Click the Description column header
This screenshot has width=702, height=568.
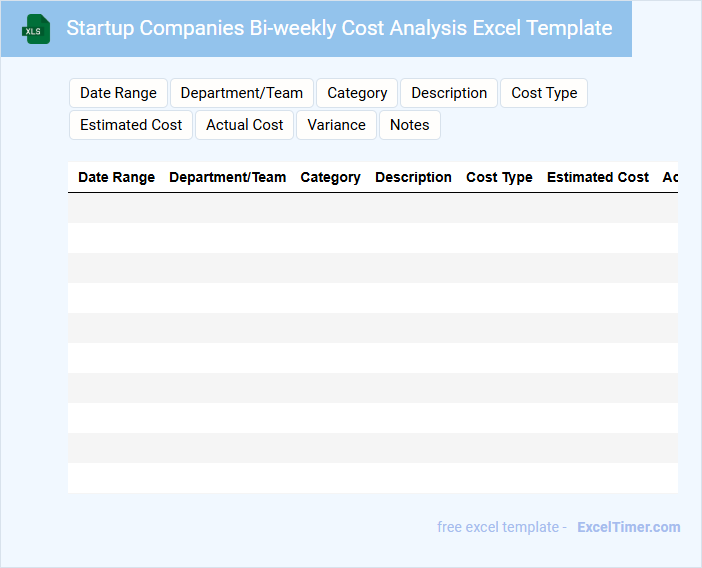413,177
